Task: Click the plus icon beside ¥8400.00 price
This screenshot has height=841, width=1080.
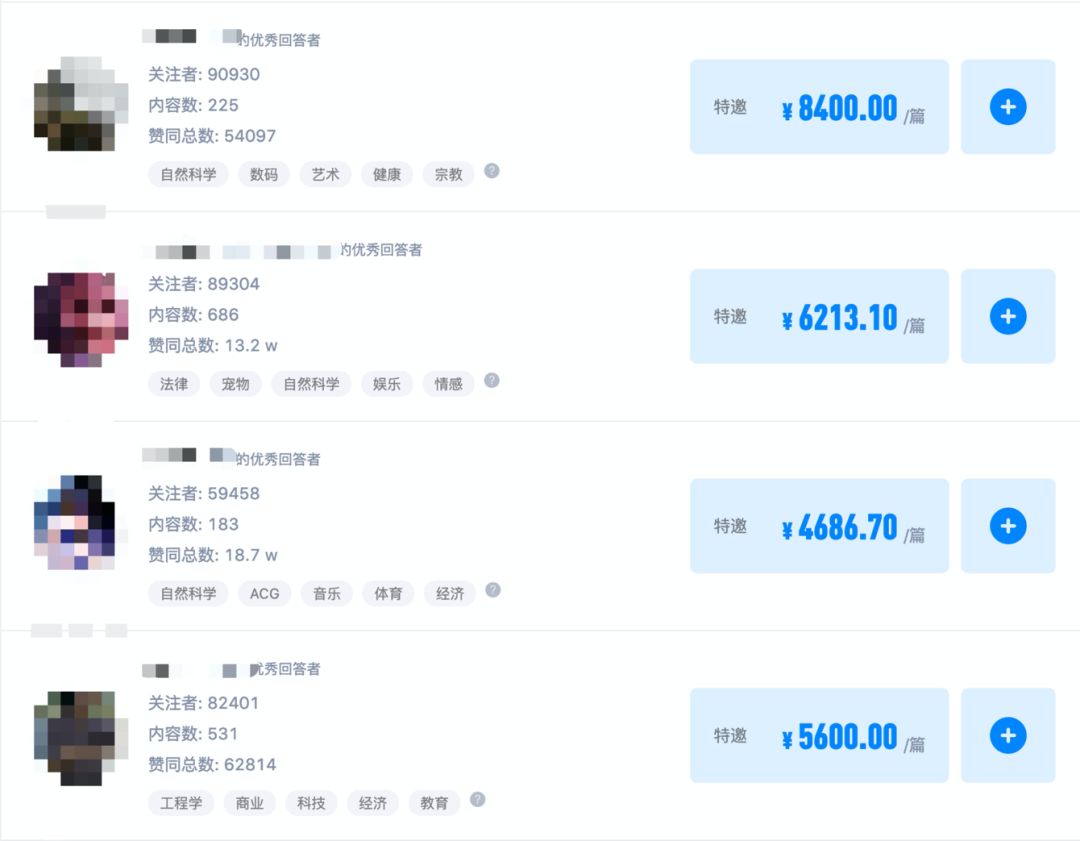Action: point(1008,107)
